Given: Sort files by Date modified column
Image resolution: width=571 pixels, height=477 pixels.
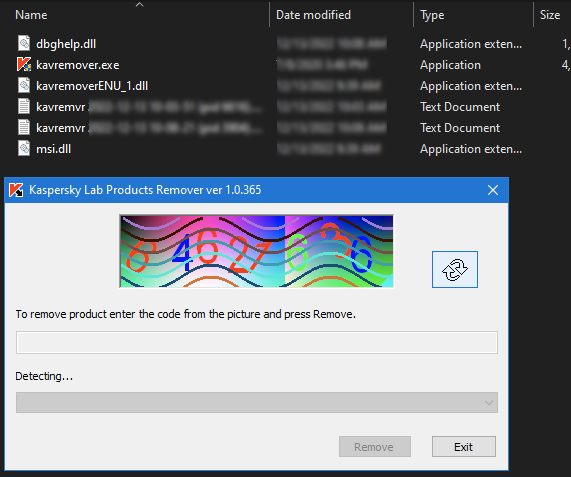Looking at the screenshot, I should pyautogui.click(x=313, y=15).
